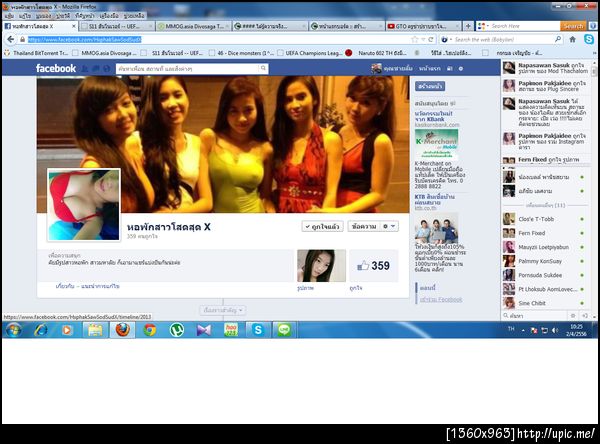Image resolution: width=600 pixels, height=444 pixels.
Task: Open the Windows Start button
Action: point(13,330)
